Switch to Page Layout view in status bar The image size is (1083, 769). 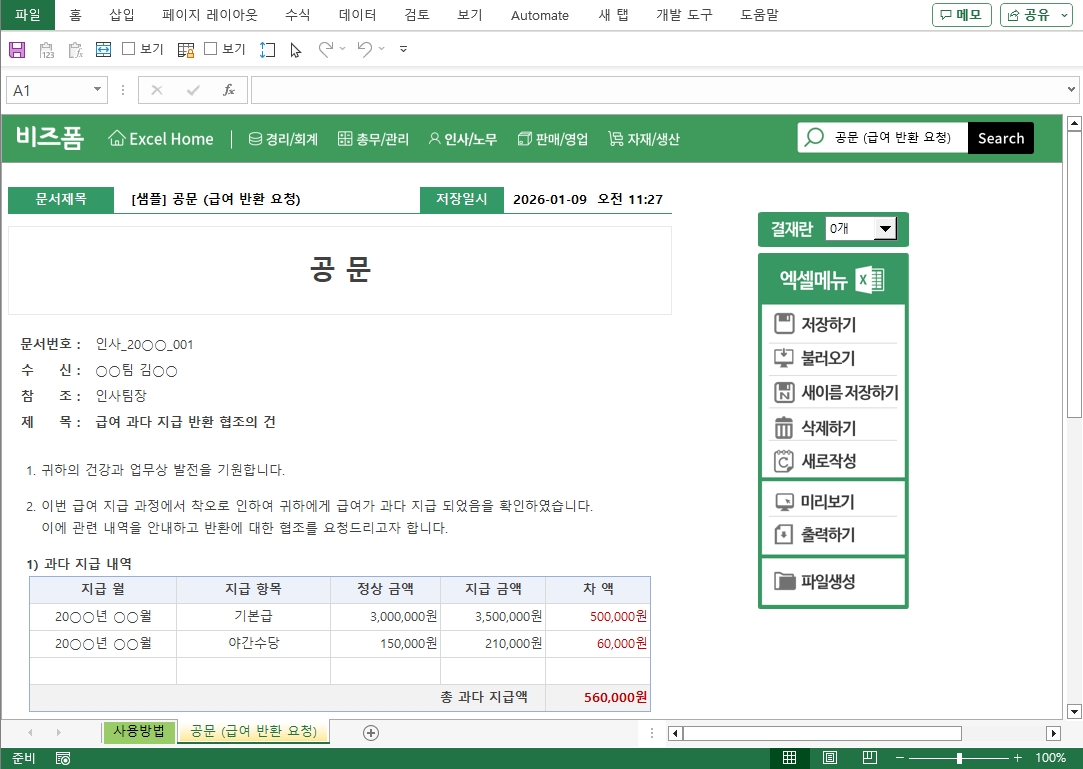coord(830,758)
